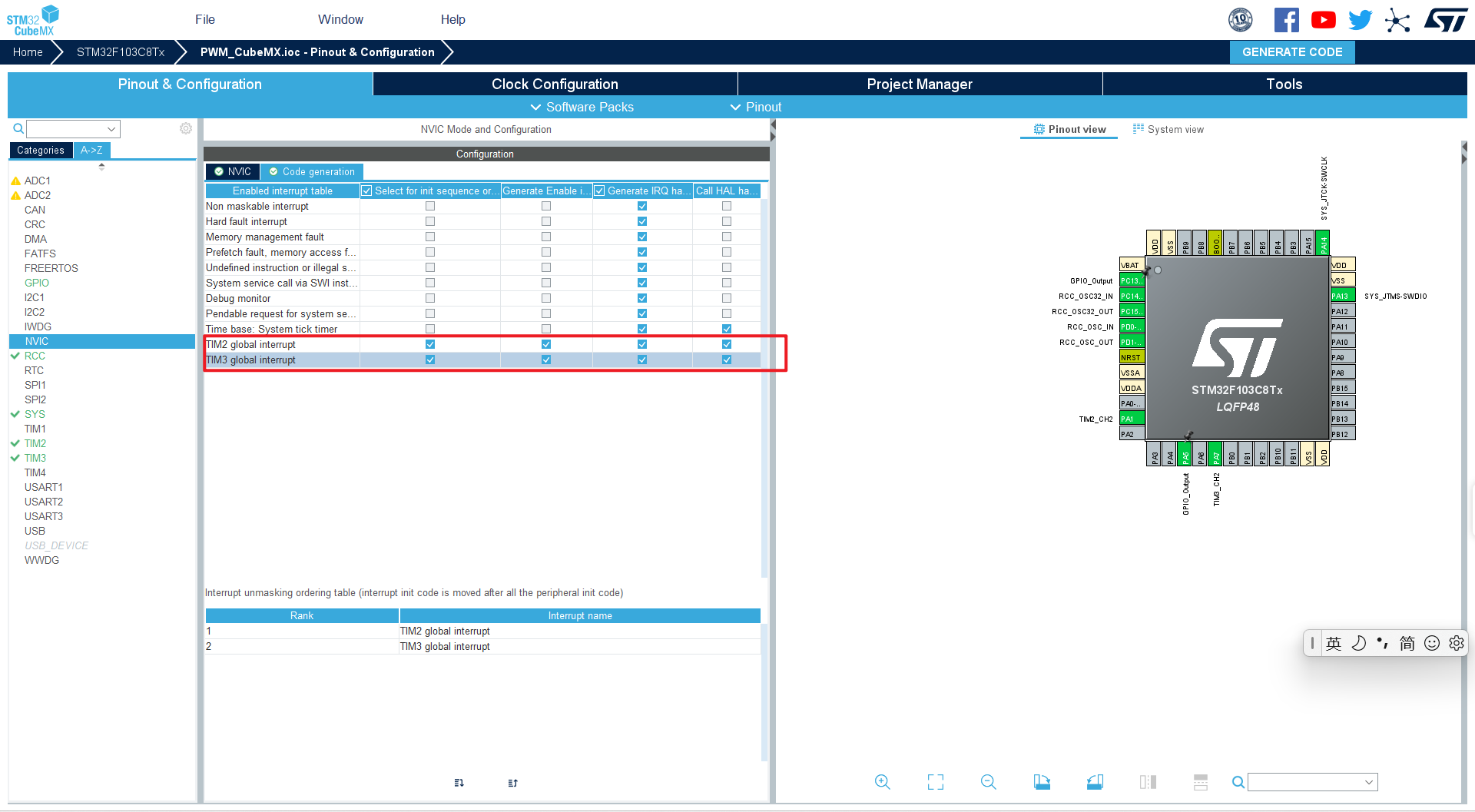Open the categories panel settings gear
Image resolution: width=1475 pixels, height=812 pixels.
click(185, 128)
